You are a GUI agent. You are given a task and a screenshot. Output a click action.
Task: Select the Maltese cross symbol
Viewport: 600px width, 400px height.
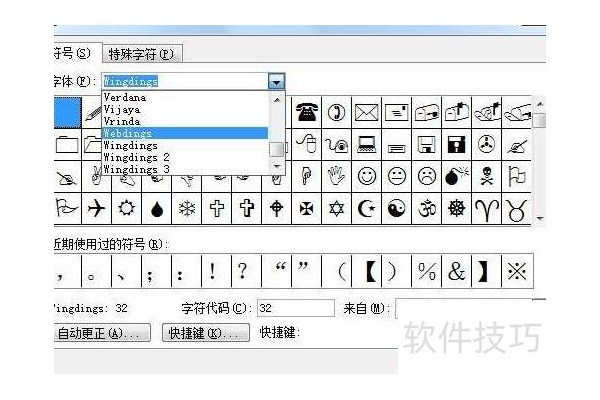point(307,209)
